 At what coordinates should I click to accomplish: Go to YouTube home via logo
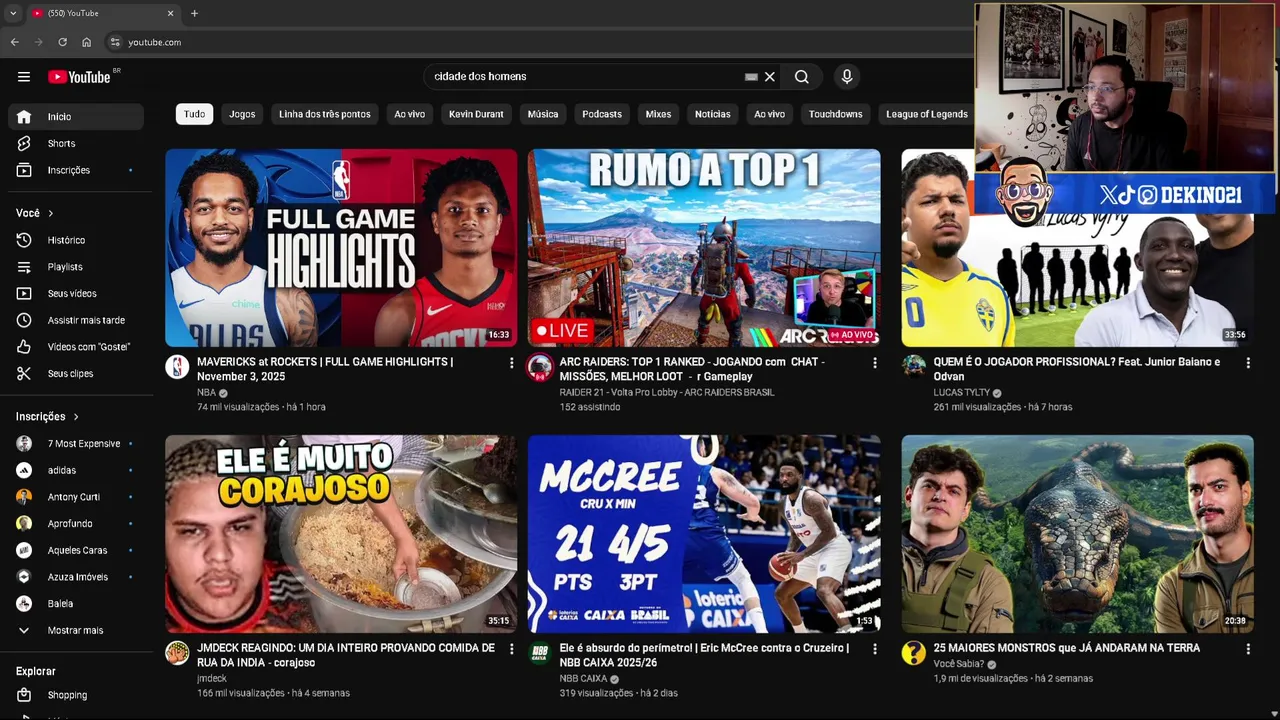point(80,77)
